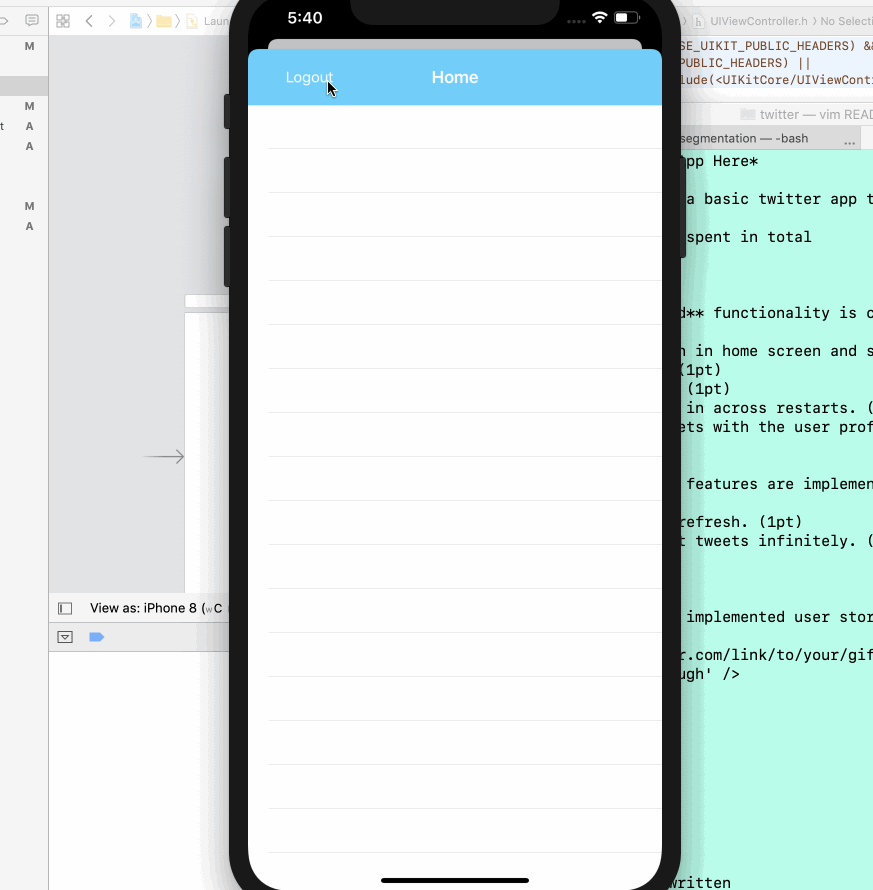Viewport: 873px width, 890px height.
Task: Click the blue project icon in jump bar
Action: point(136,21)
